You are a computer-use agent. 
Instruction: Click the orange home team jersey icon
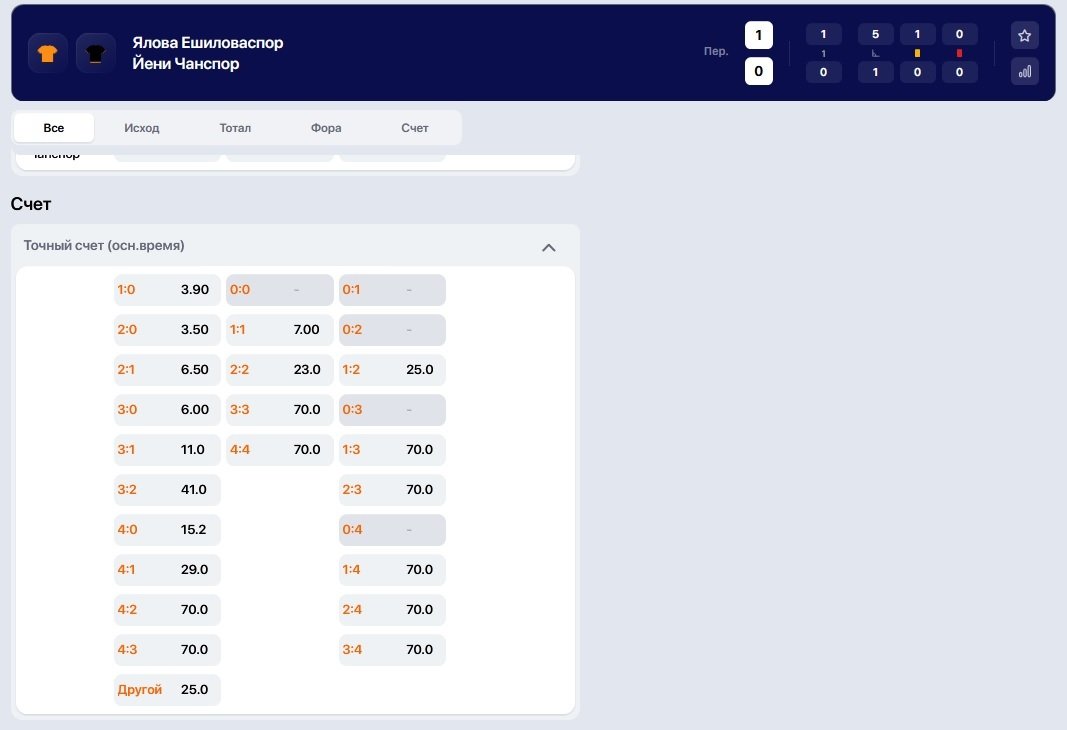coord(48,53)
